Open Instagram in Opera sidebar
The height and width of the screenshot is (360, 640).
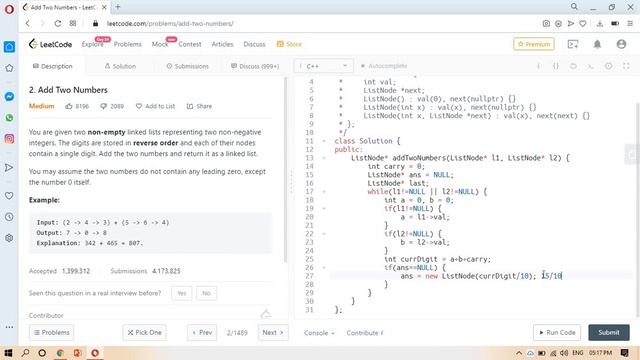[9, 139]
